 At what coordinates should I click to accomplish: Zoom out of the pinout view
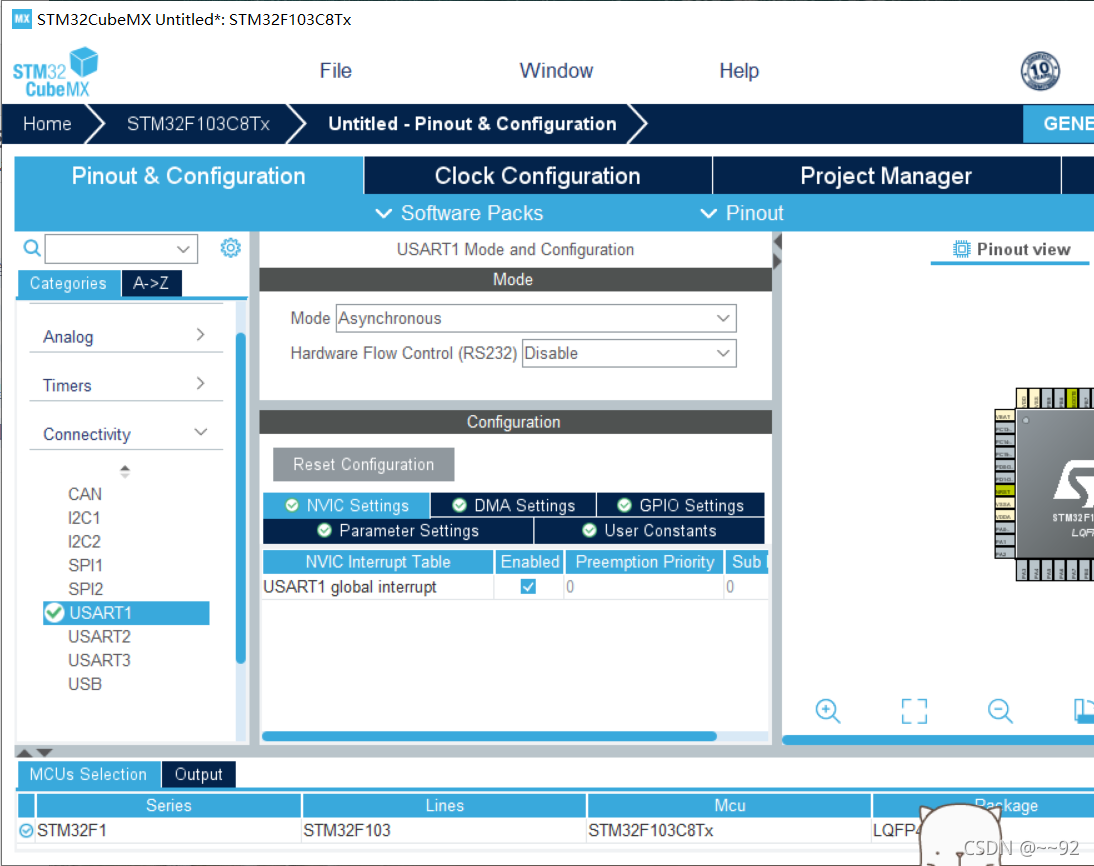1000,710
